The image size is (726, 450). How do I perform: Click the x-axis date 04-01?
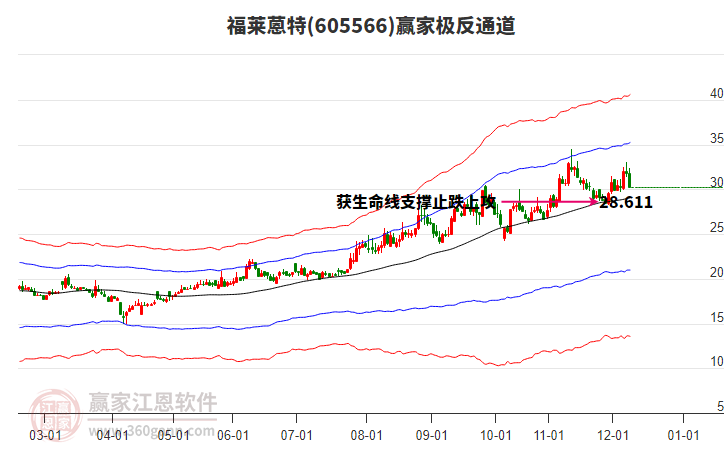tap(113, 435)
